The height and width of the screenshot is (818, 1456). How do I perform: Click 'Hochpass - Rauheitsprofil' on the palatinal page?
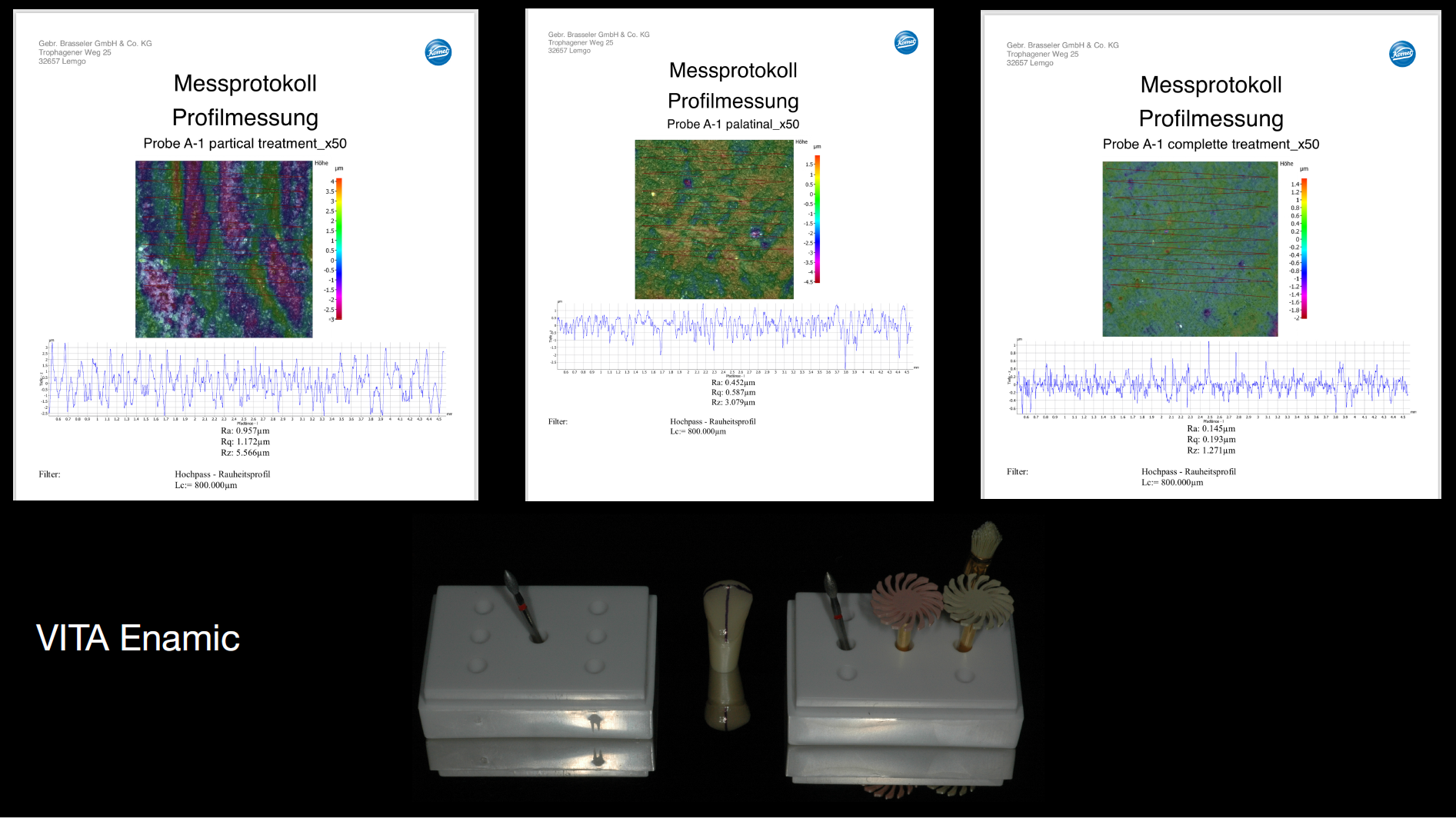coord(713,422)
